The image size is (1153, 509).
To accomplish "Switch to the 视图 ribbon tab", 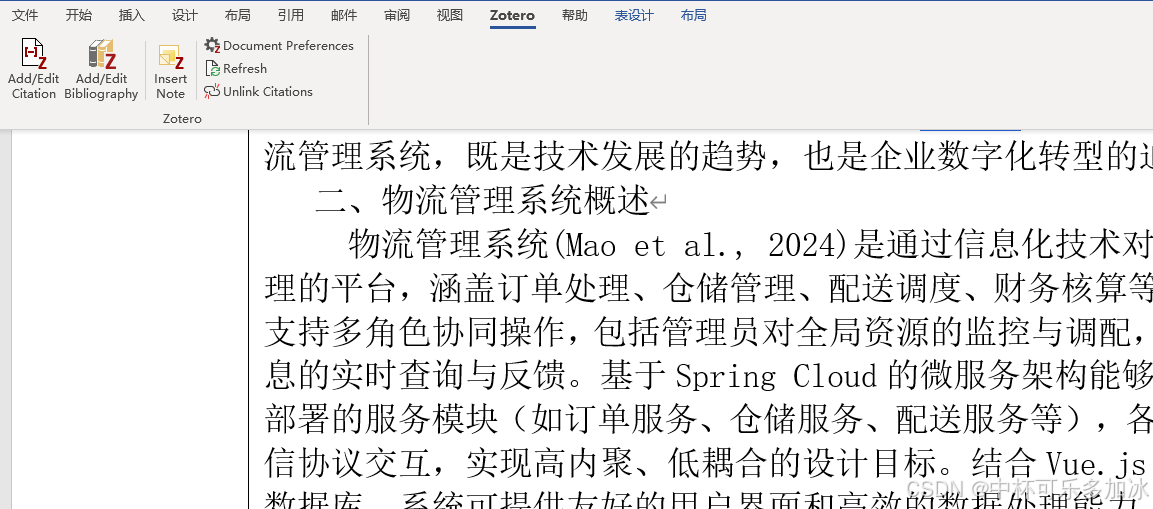I will tap(449, 15).
